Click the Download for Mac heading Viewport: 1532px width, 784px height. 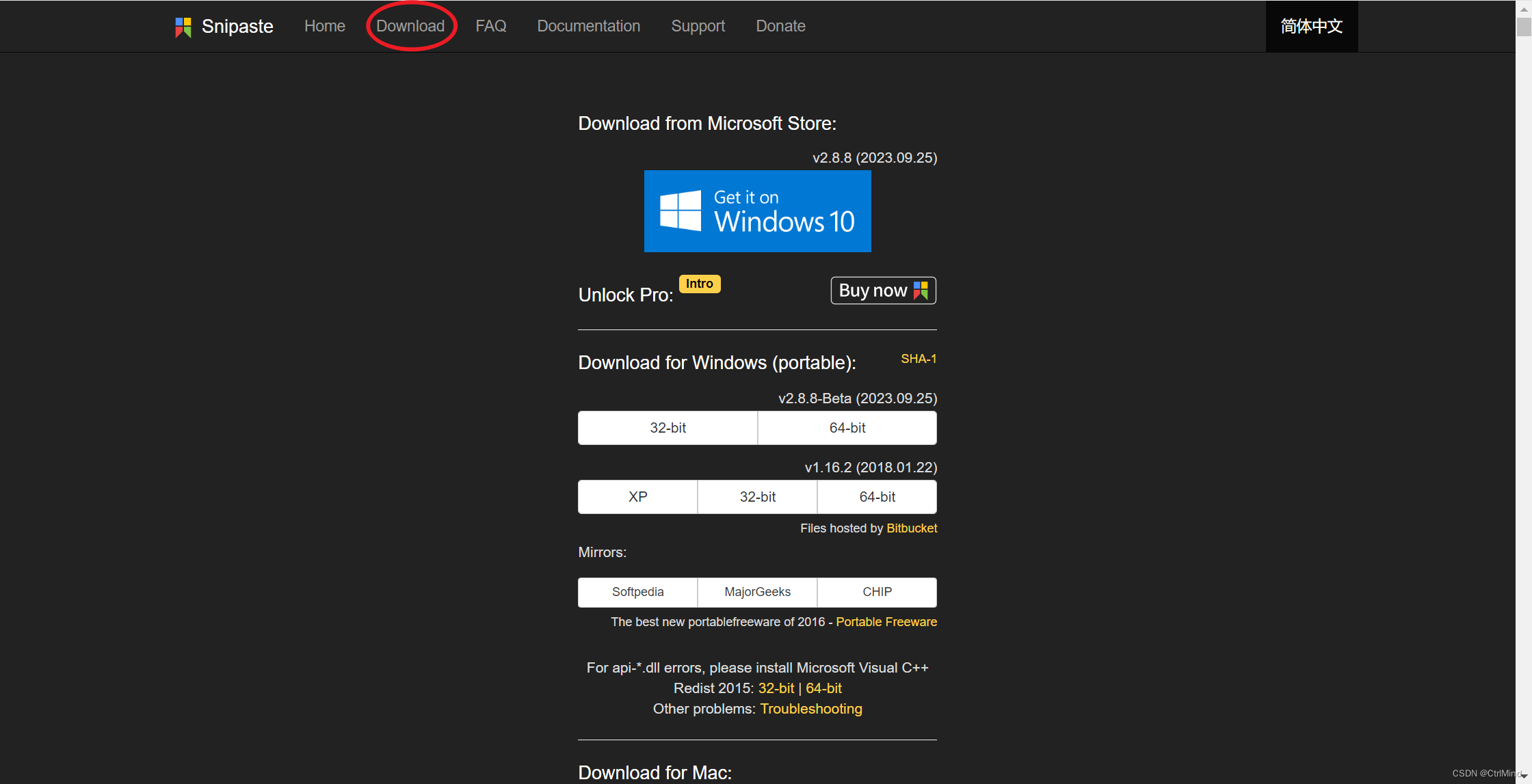[655, 772]
